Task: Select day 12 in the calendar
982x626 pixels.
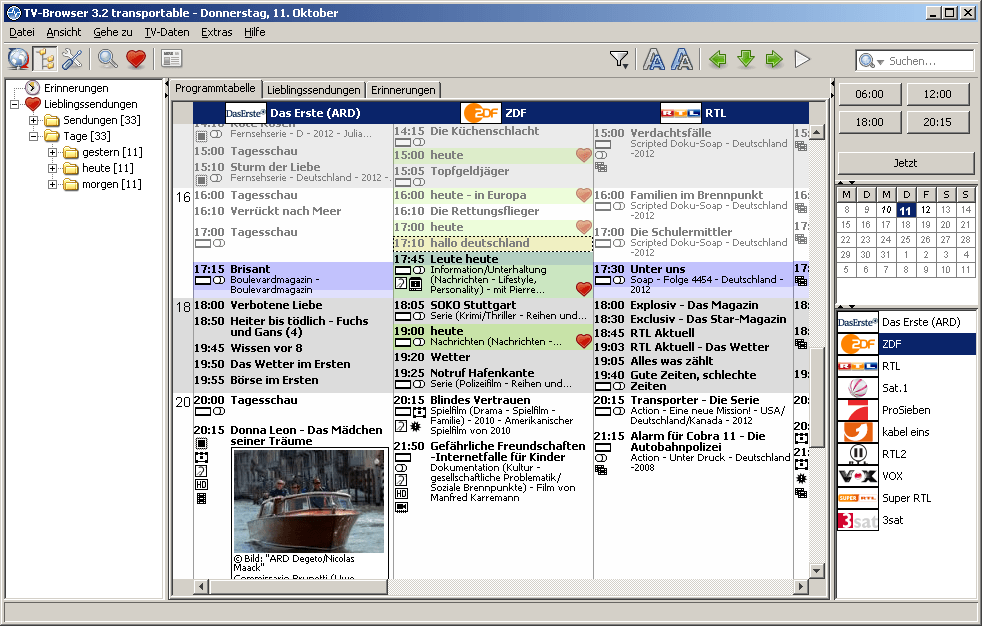Action: [926, 210]
